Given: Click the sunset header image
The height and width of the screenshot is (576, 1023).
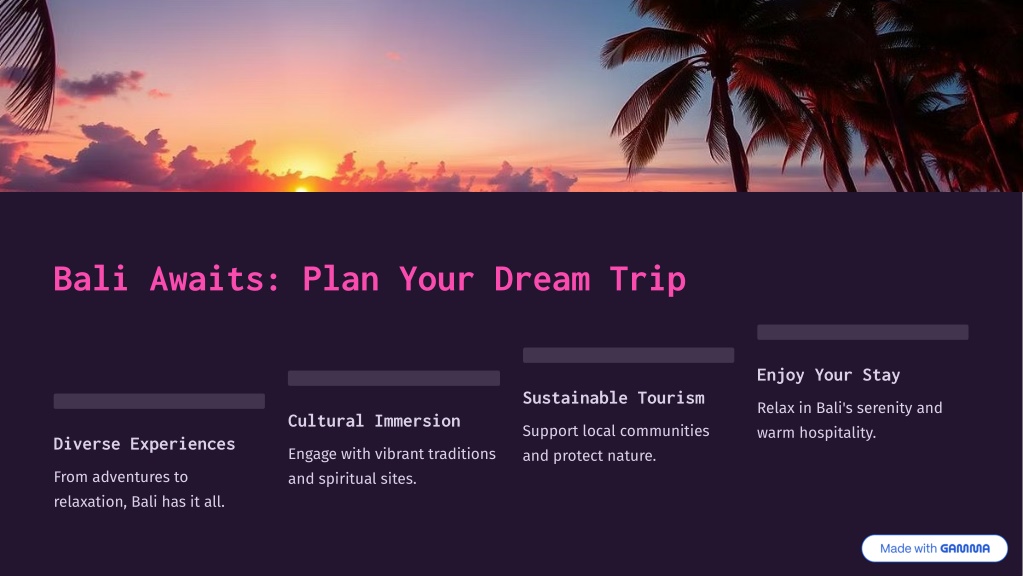Looking at the screenshot, I should [x=511, y=96].
